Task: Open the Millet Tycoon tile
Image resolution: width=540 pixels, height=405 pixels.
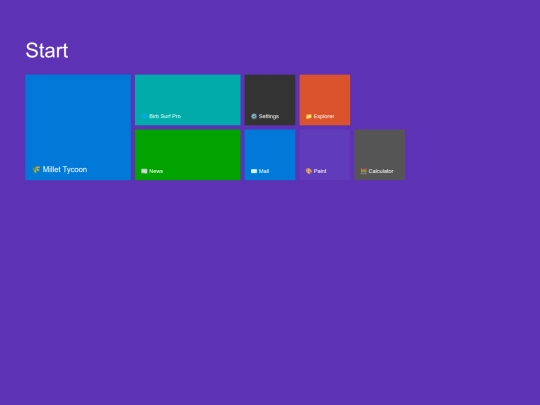Action: (x=78, y=127)
